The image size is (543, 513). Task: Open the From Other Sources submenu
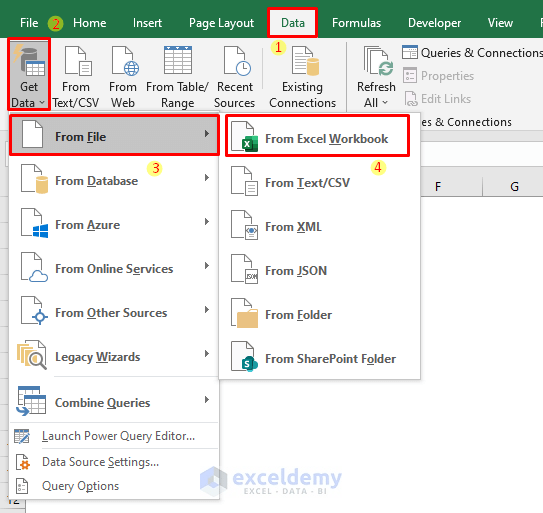(x=114, y=312)
